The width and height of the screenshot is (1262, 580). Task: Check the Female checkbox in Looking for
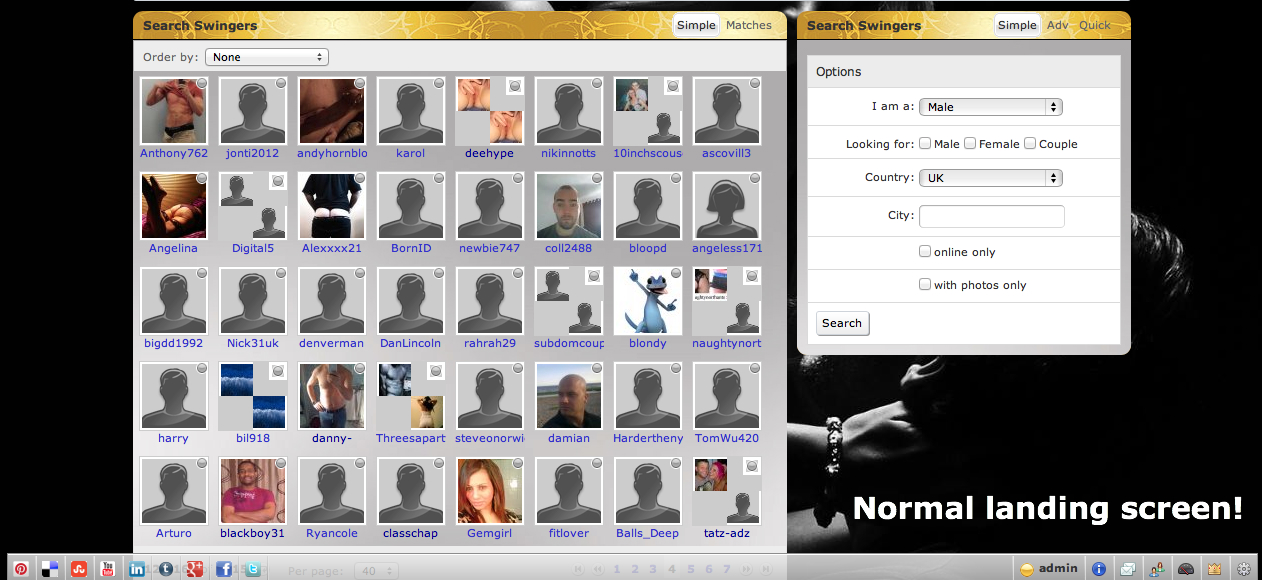point(970,144)
